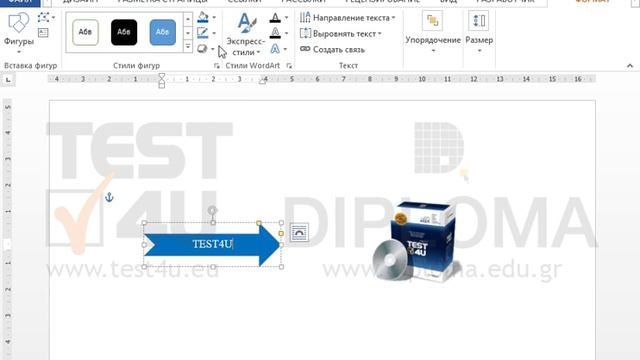Open the Стили фигур dialog launcher
Screen dimensions: 640x360
[216, 66]
